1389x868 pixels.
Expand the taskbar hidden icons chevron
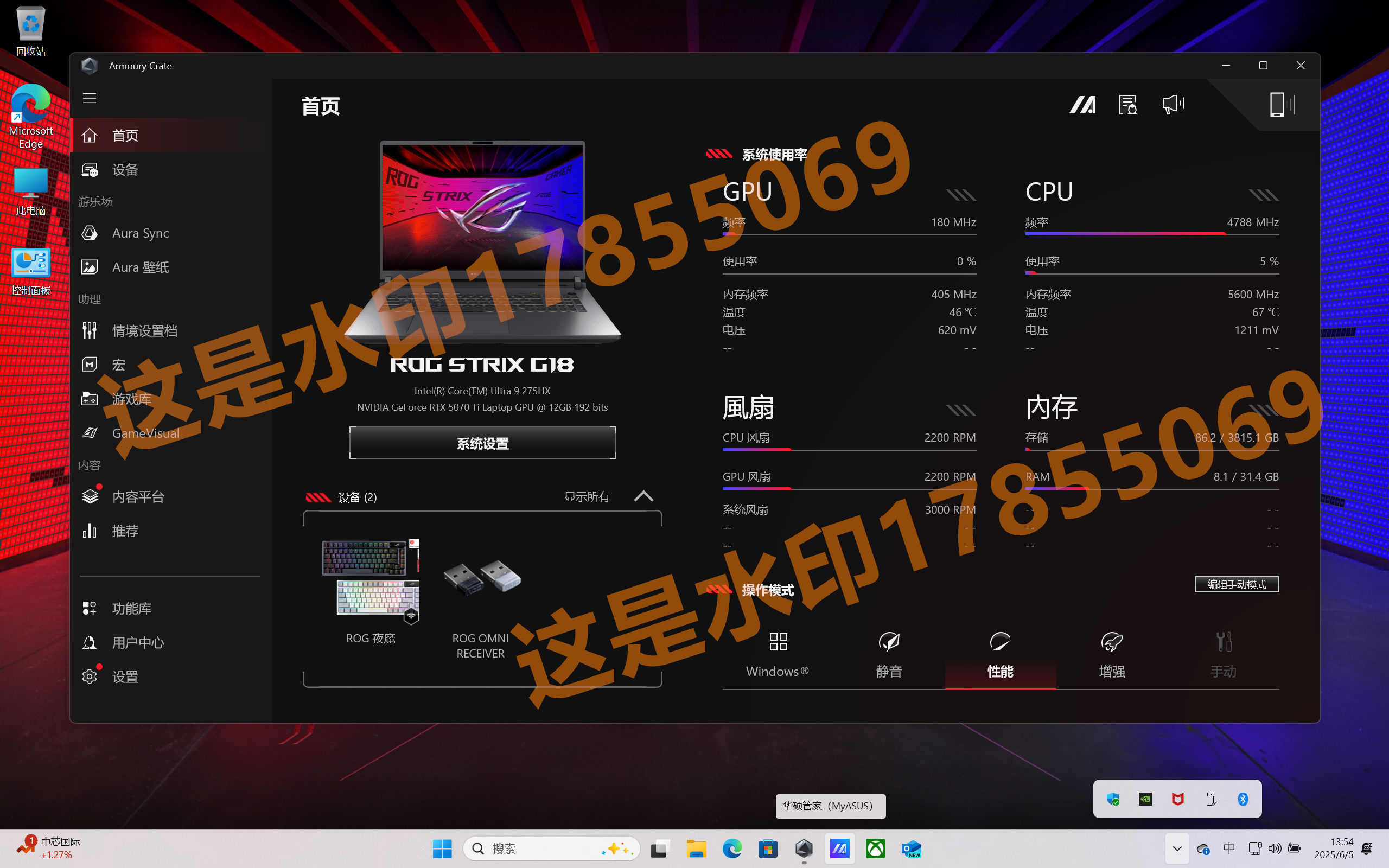(x=1177, y=848)
